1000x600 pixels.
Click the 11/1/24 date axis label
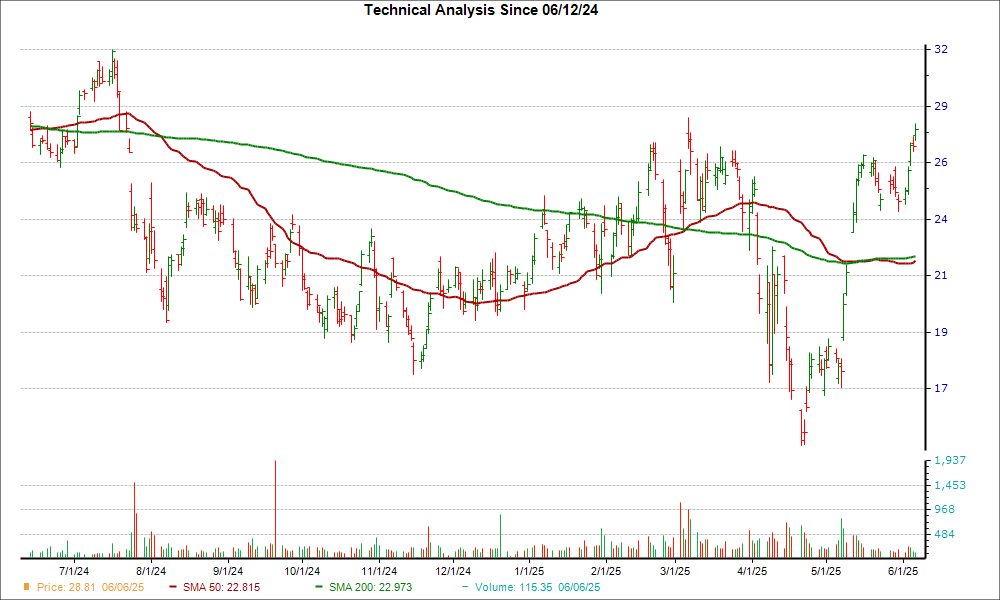click(379, 571)
